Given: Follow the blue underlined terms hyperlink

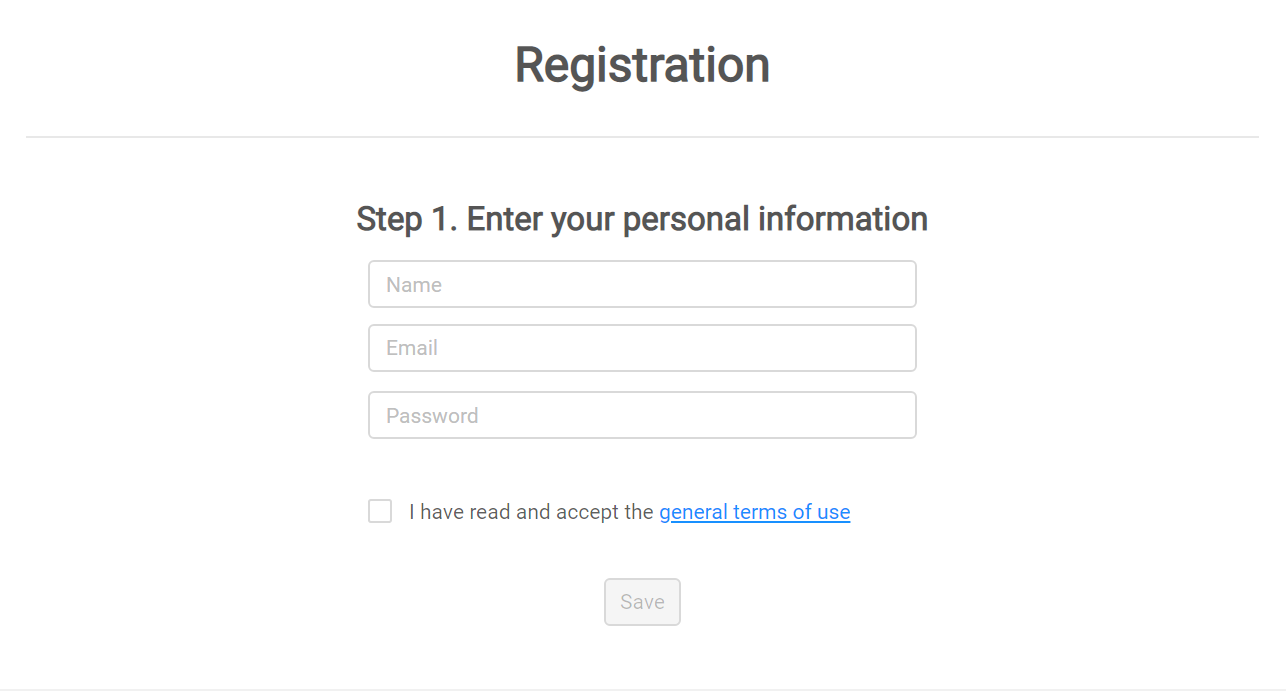Looking at the screenshot, I should [754, 512].
